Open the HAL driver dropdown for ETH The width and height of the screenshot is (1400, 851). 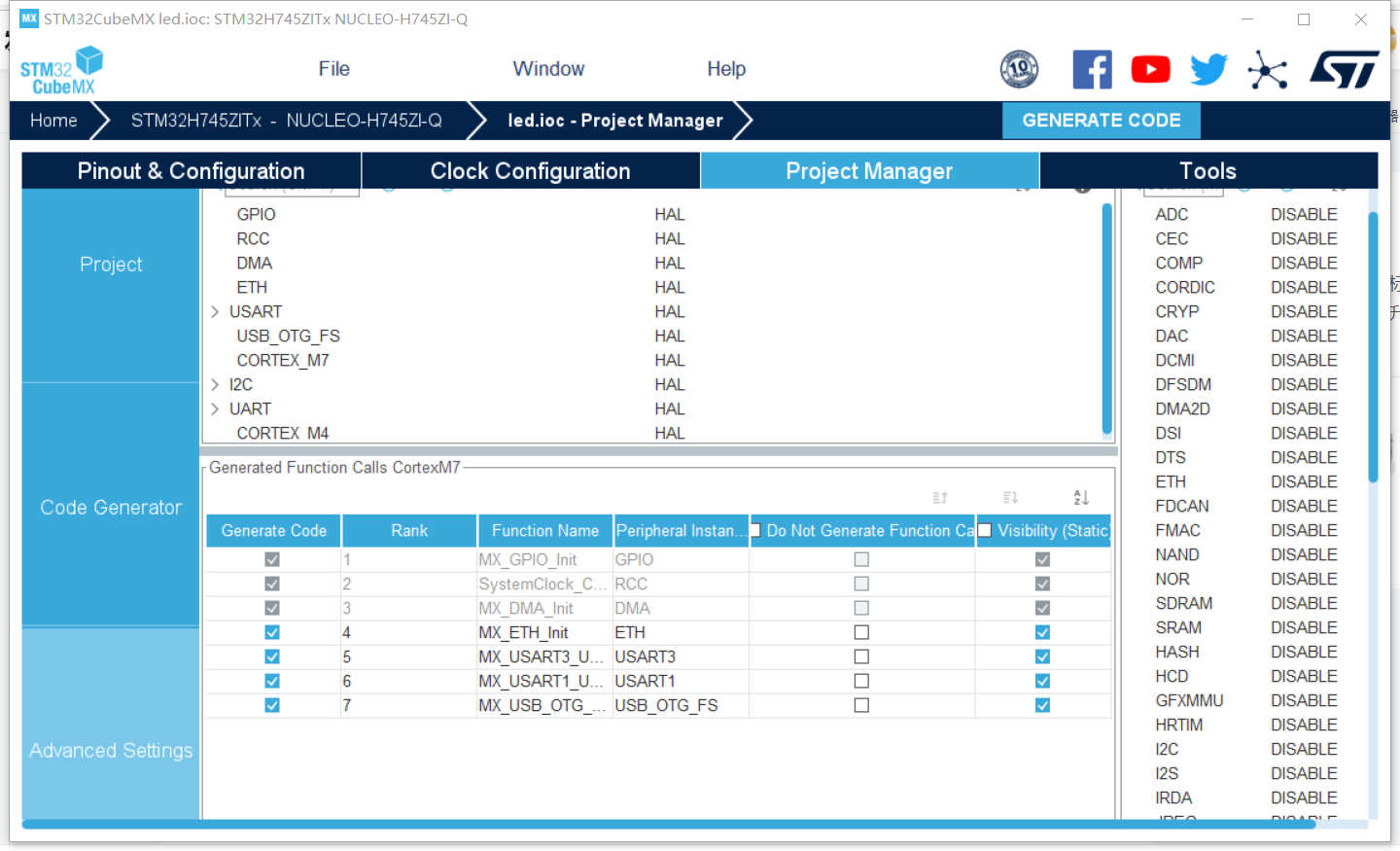tap(670, 287)
